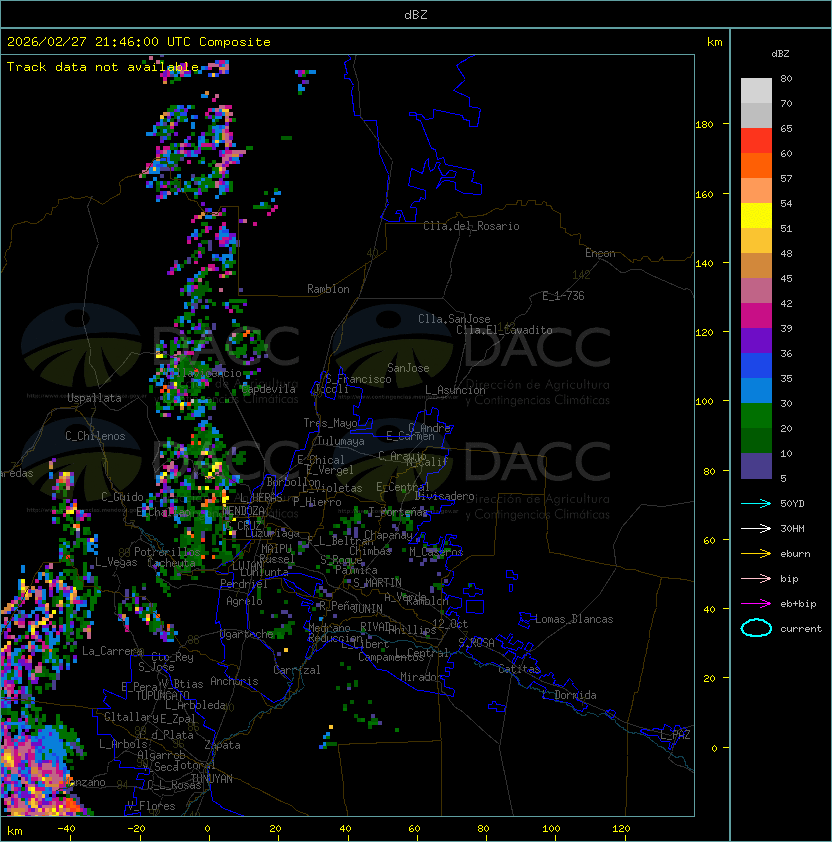
Task: Click the 'SanJose' place label
Action: (408, 368)
